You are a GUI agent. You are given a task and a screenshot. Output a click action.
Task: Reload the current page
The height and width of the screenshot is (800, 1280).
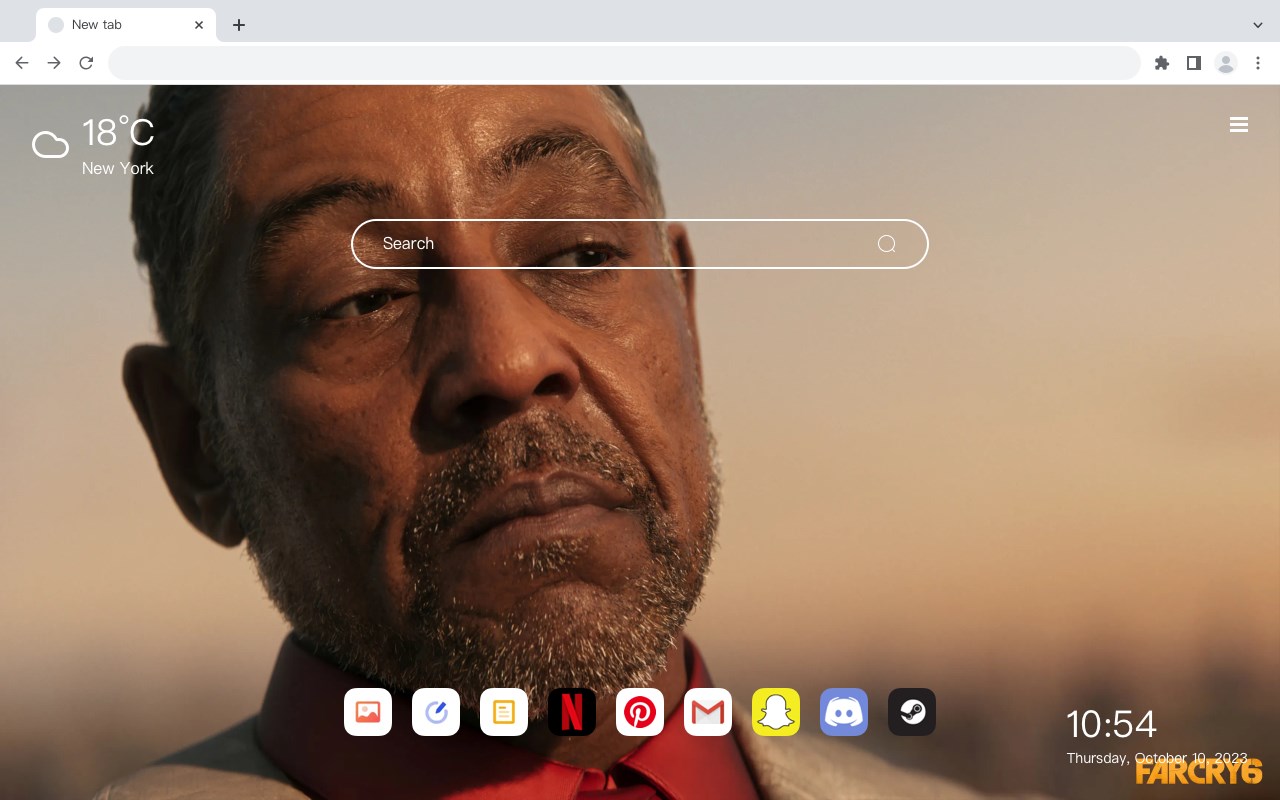tap(86, 63)
